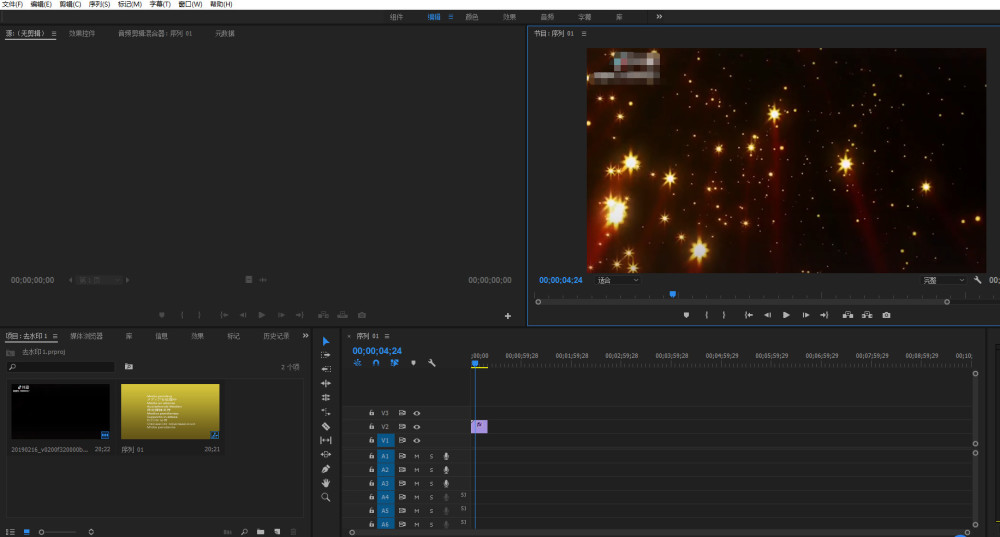Switch to 效果控件 tab
1000x537 pixels.
(82, 33)
